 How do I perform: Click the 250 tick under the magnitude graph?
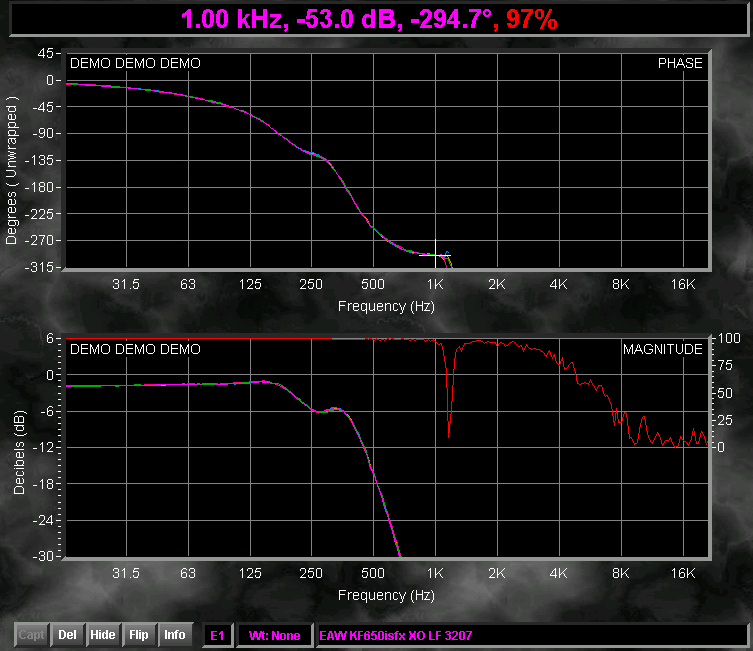(x=311, y=573)
